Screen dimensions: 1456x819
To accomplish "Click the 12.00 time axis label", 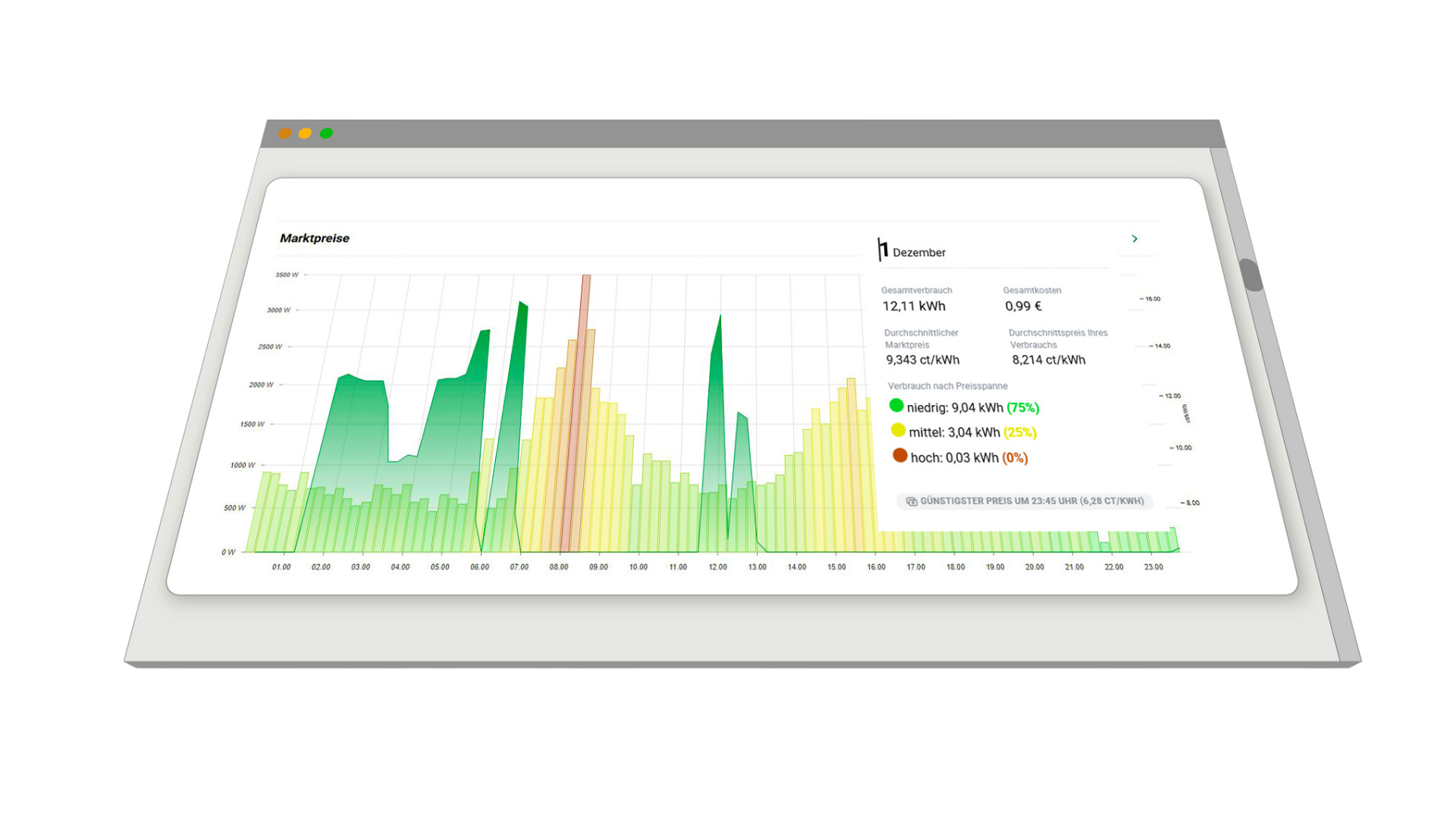I will [x=717, y=567].
